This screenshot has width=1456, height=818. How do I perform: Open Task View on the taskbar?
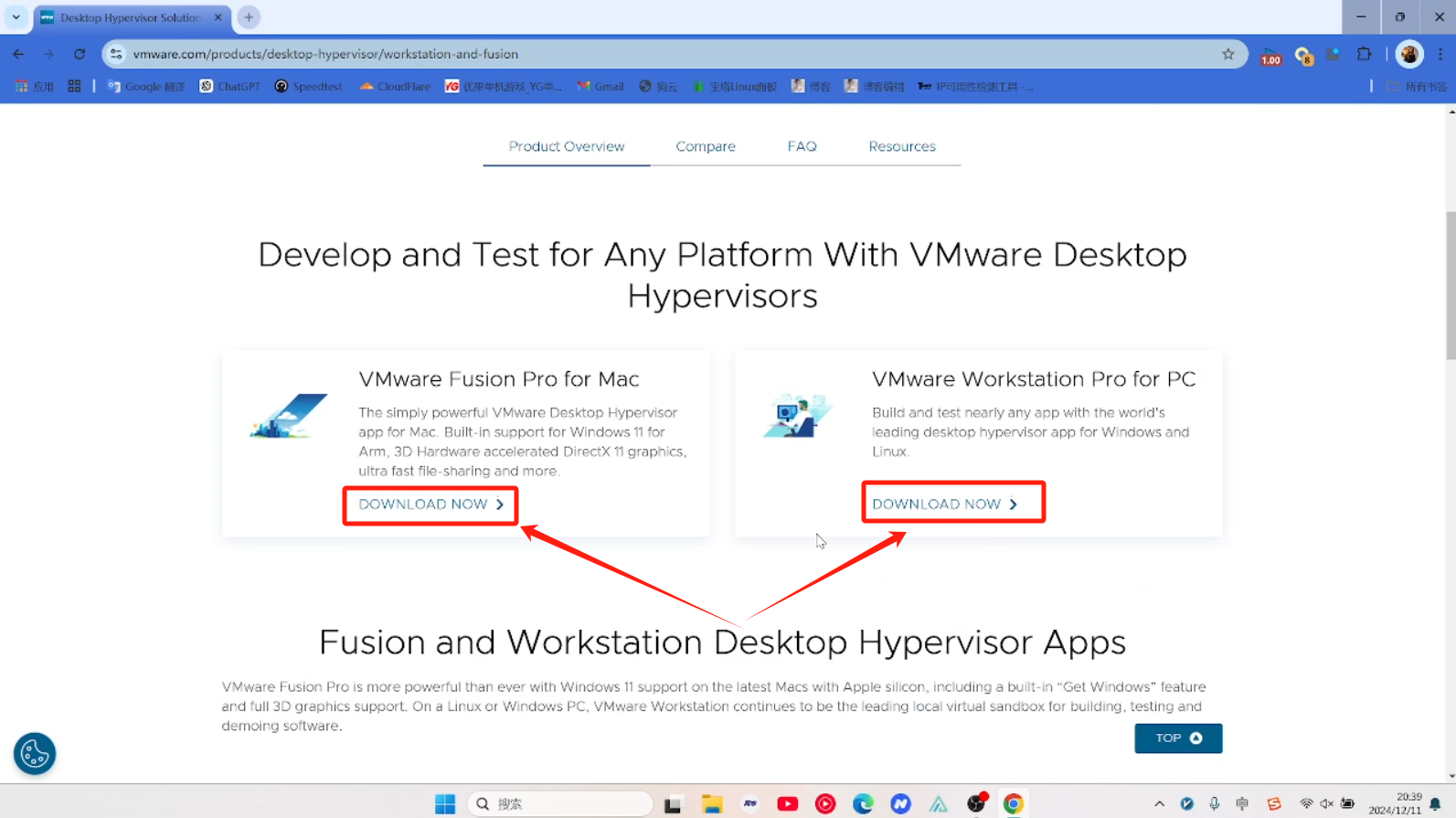coord(673,803)
